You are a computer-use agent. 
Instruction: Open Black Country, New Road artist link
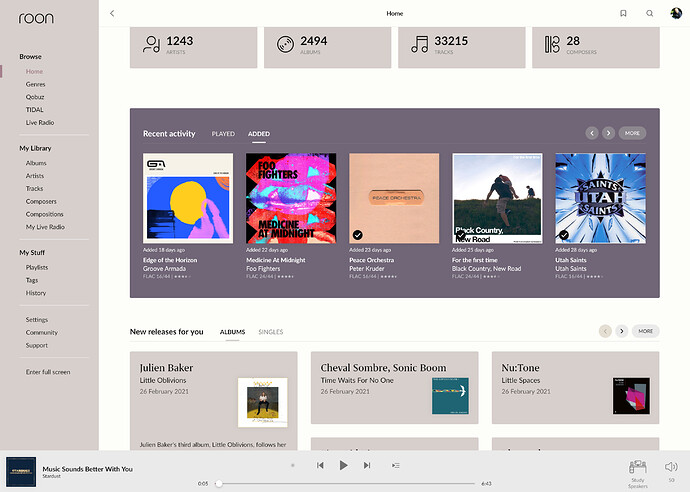point(486,268)
